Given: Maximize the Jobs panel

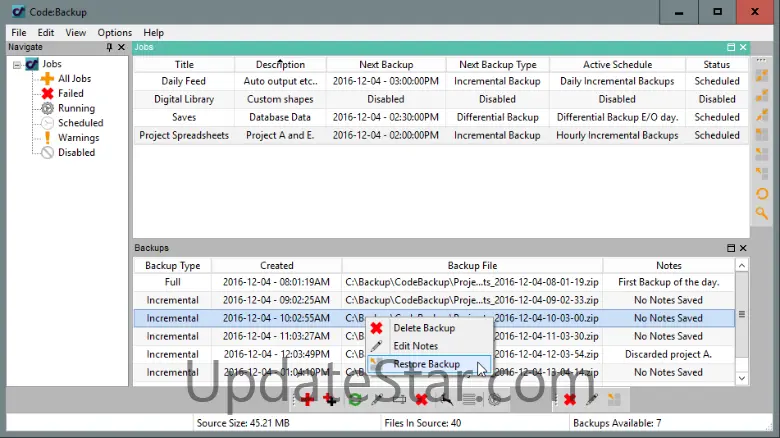Looking at the screenshot, I should (x=731, y=47).
